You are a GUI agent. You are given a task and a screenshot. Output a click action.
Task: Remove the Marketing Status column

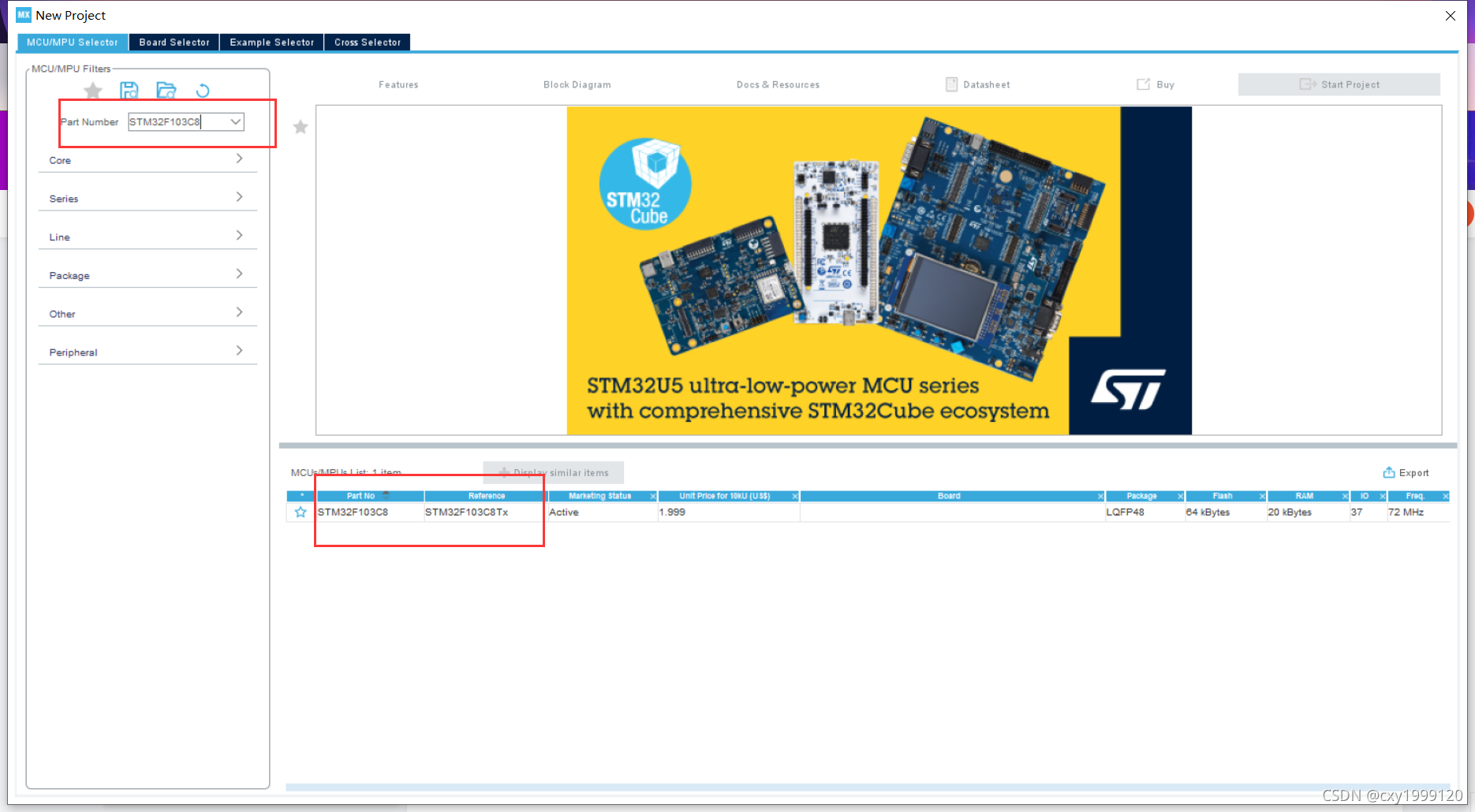point(653,496)
